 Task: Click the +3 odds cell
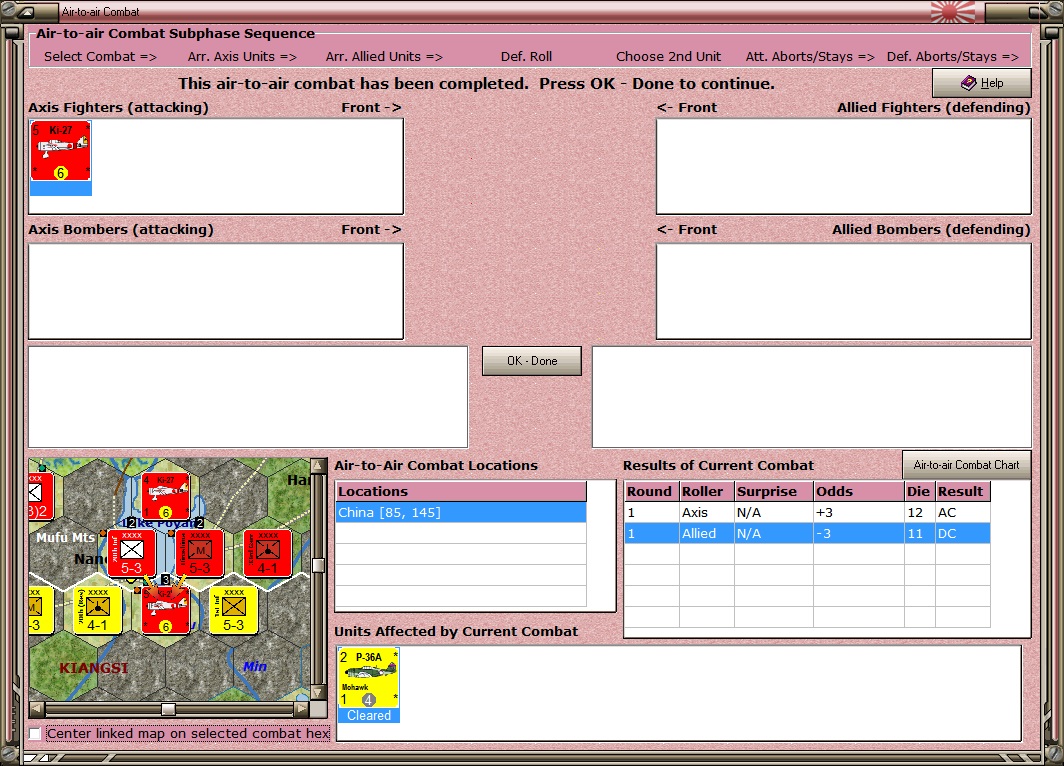(x=859, y=512)
